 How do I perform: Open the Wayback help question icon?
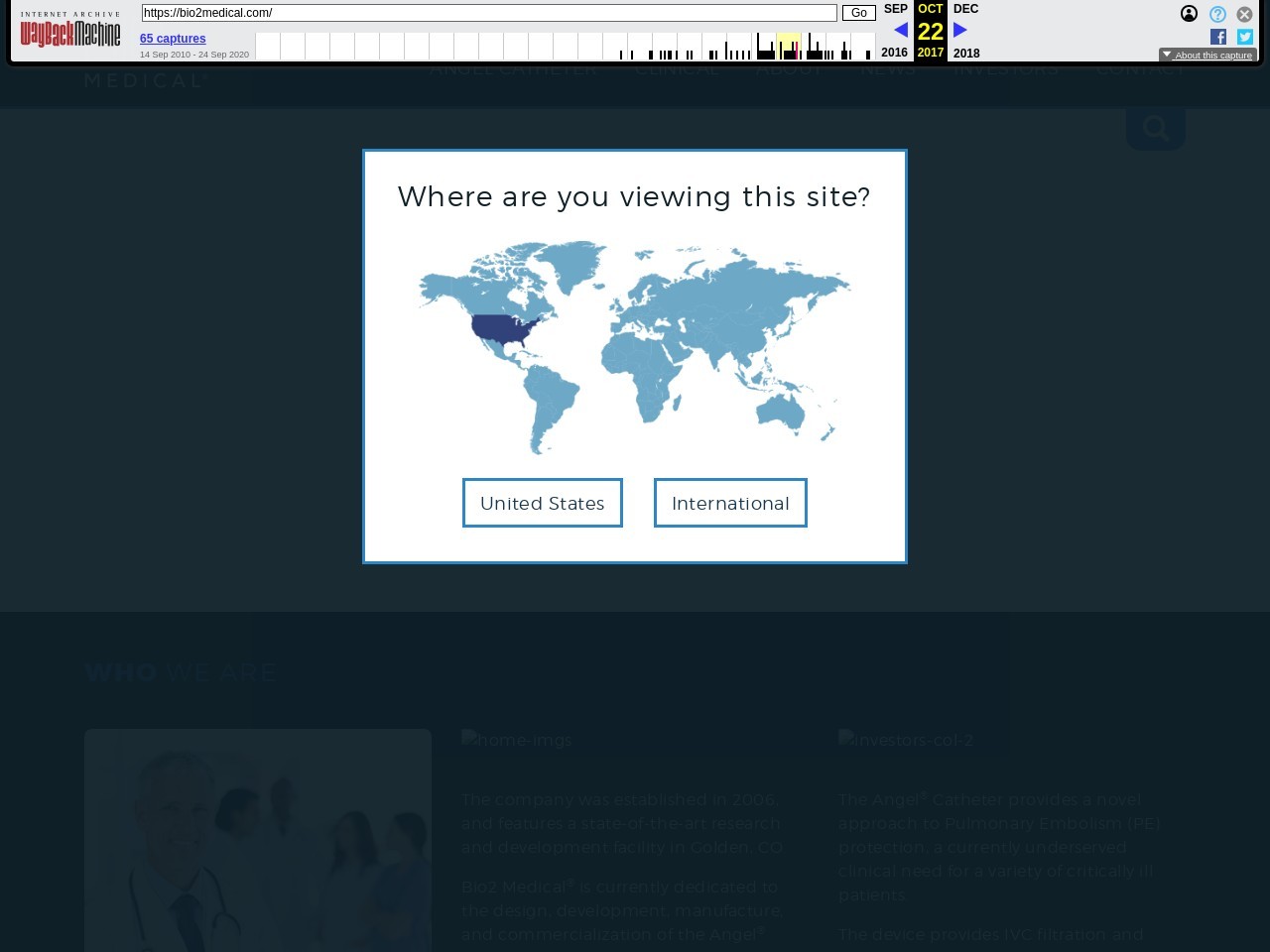pyautogui.click(x=1217, y=14)
